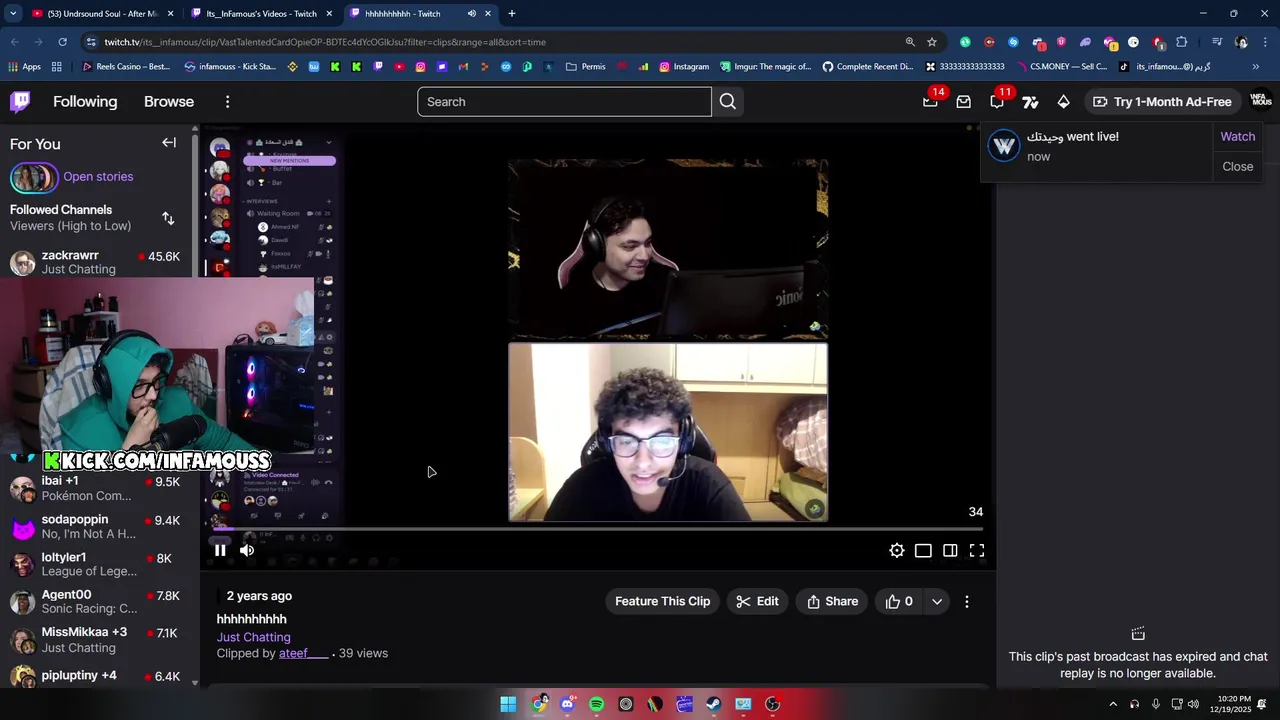Open the Imgur bookmark

tap(765, 67)
